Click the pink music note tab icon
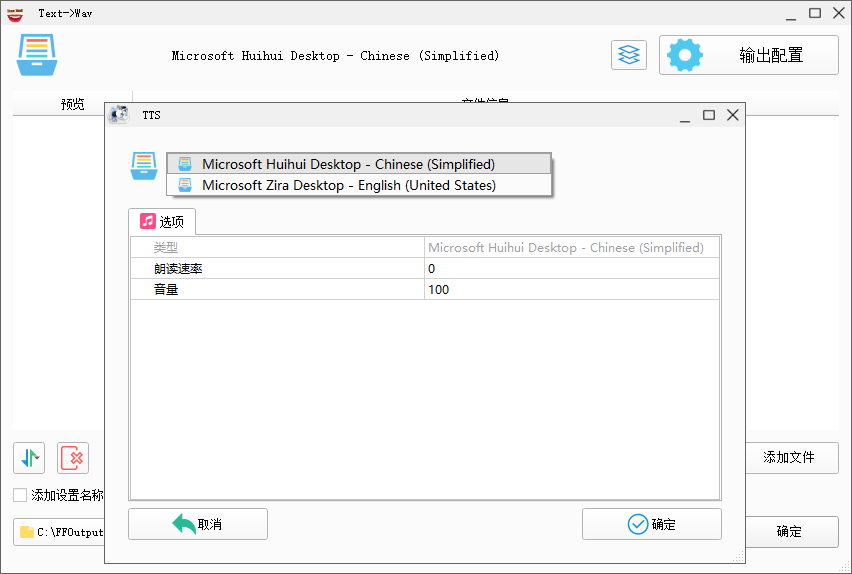This screenshot has width=852, height=574. coord(148,221)
